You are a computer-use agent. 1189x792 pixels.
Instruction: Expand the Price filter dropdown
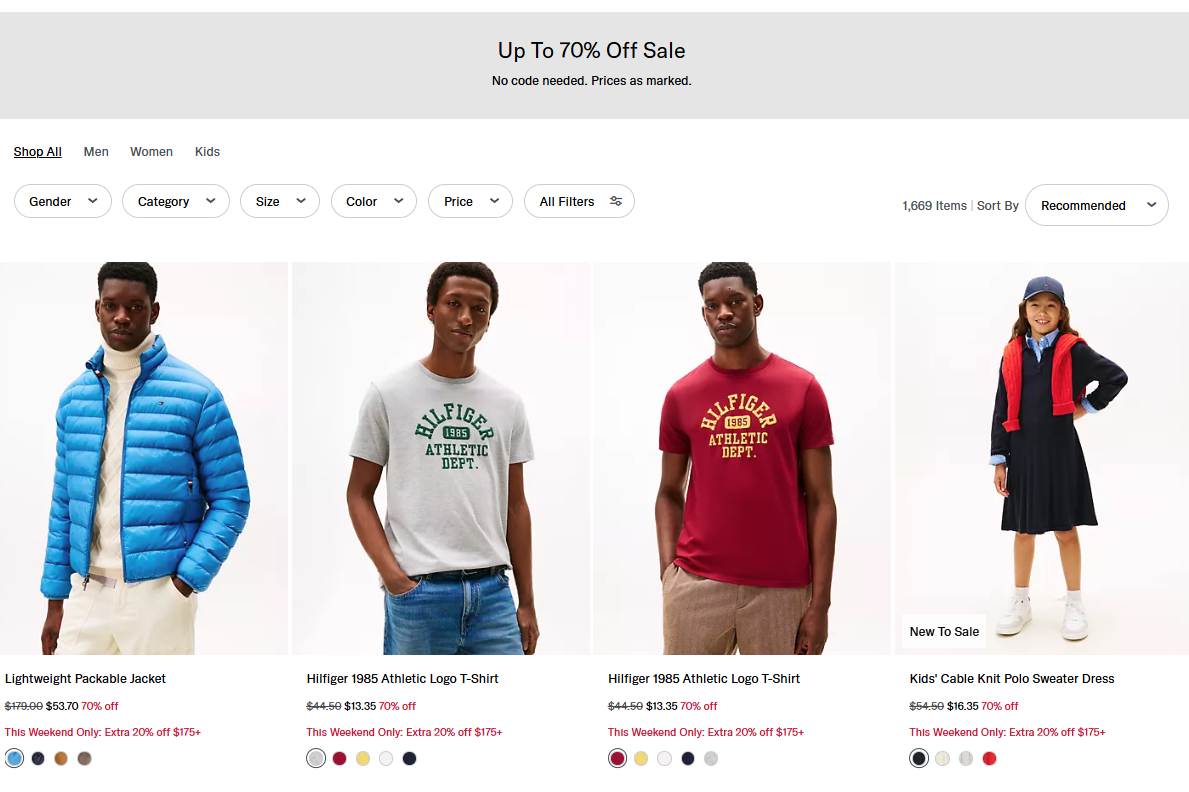click(470, 201)
